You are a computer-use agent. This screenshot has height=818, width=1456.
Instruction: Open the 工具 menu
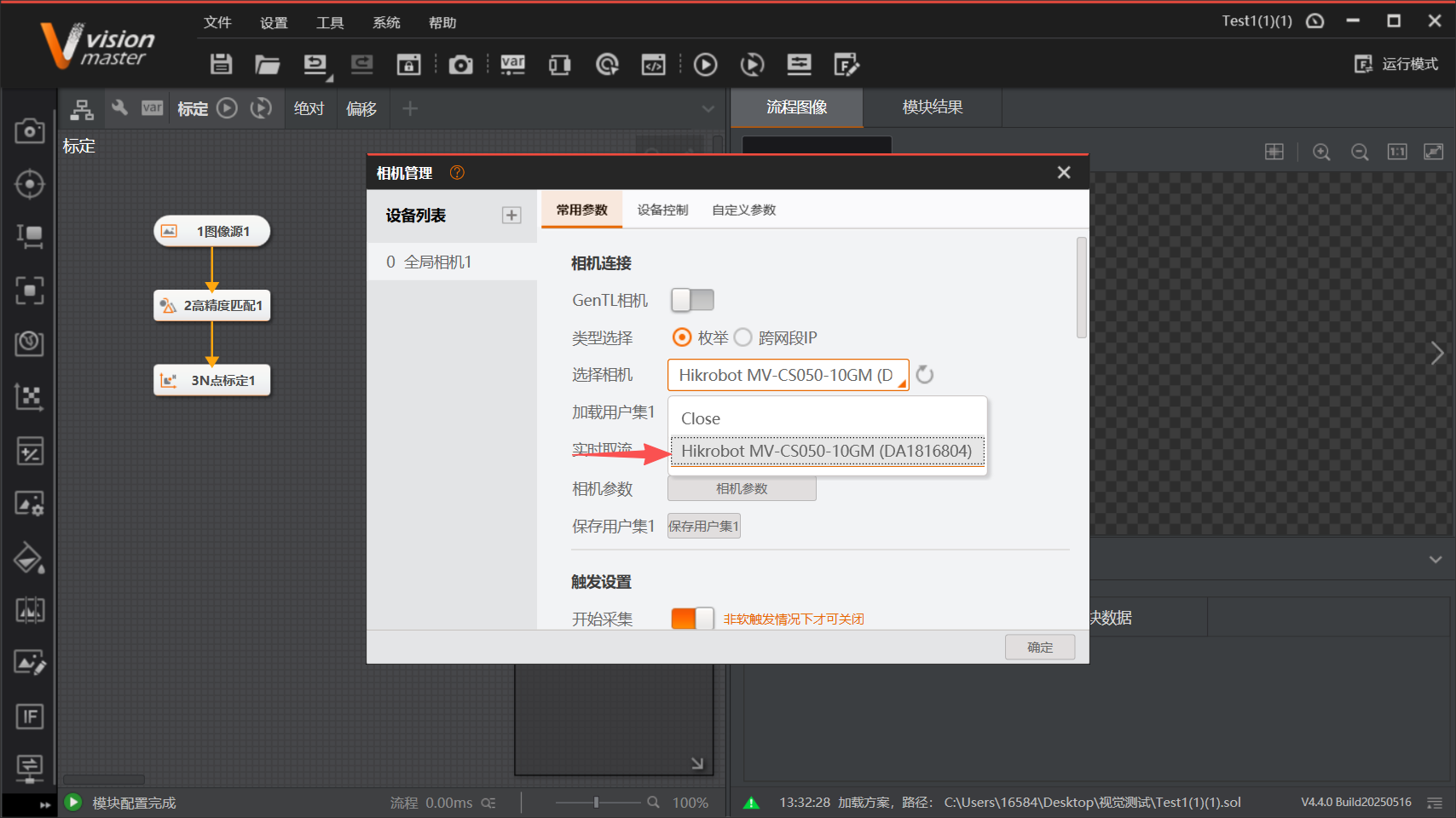330,23
